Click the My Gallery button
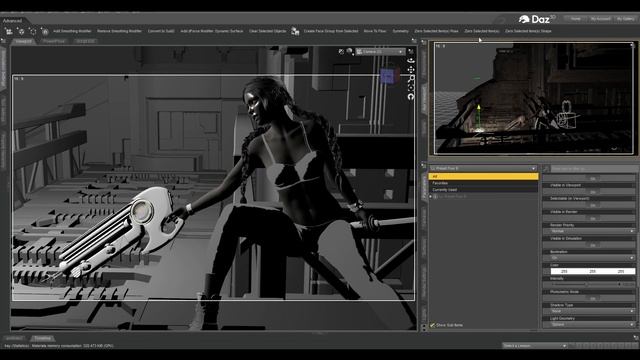 point(625,19)
